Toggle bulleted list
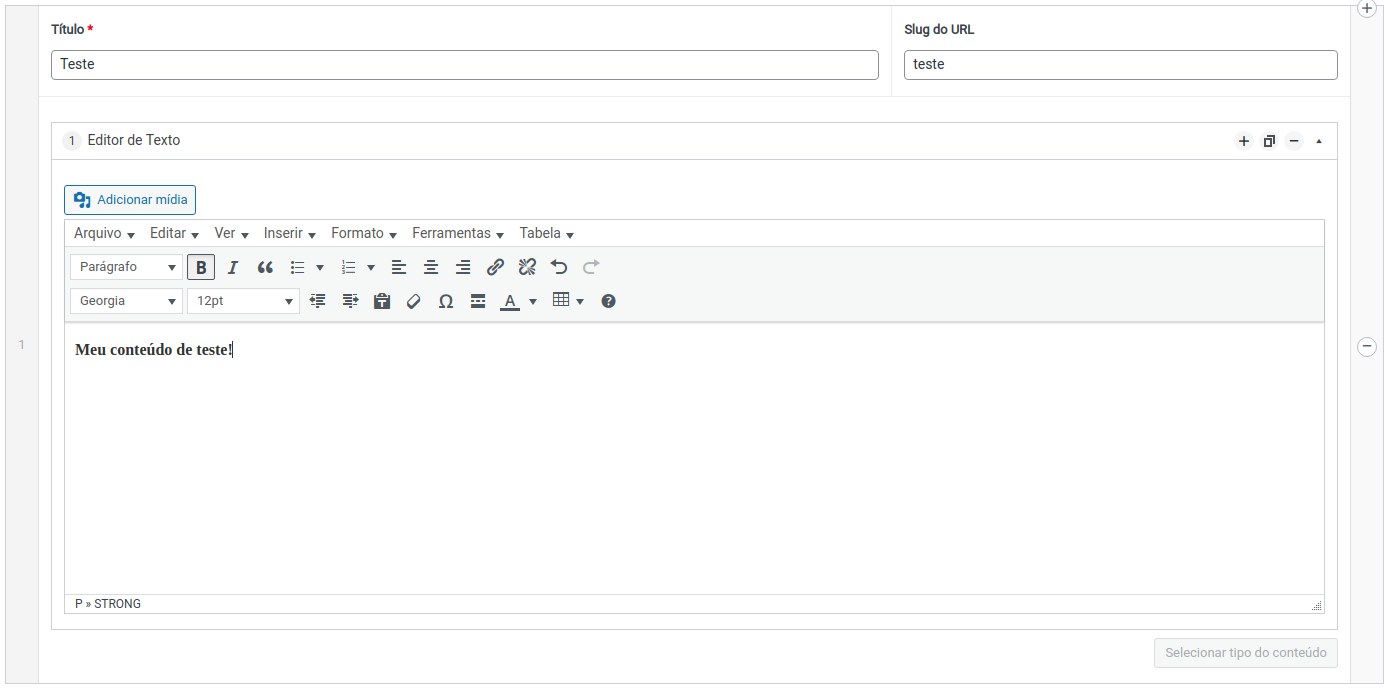This screenshot has width=1390, height=691. pyautogui.click(x=297, y=268)
